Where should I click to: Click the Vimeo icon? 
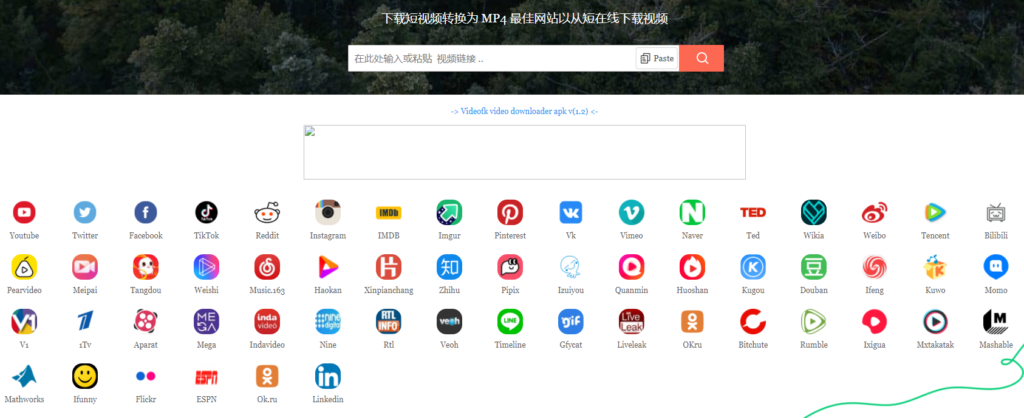point(632,212)
